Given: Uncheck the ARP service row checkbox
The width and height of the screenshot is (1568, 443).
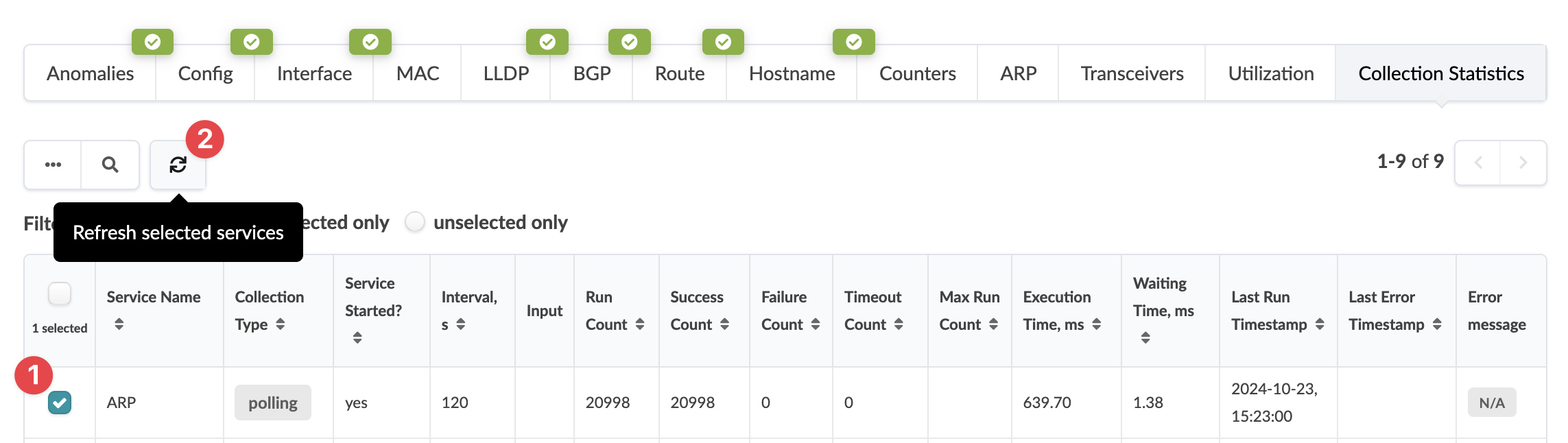Looking at the screenshot, I should pyautogui.click(x=60, y=403).
